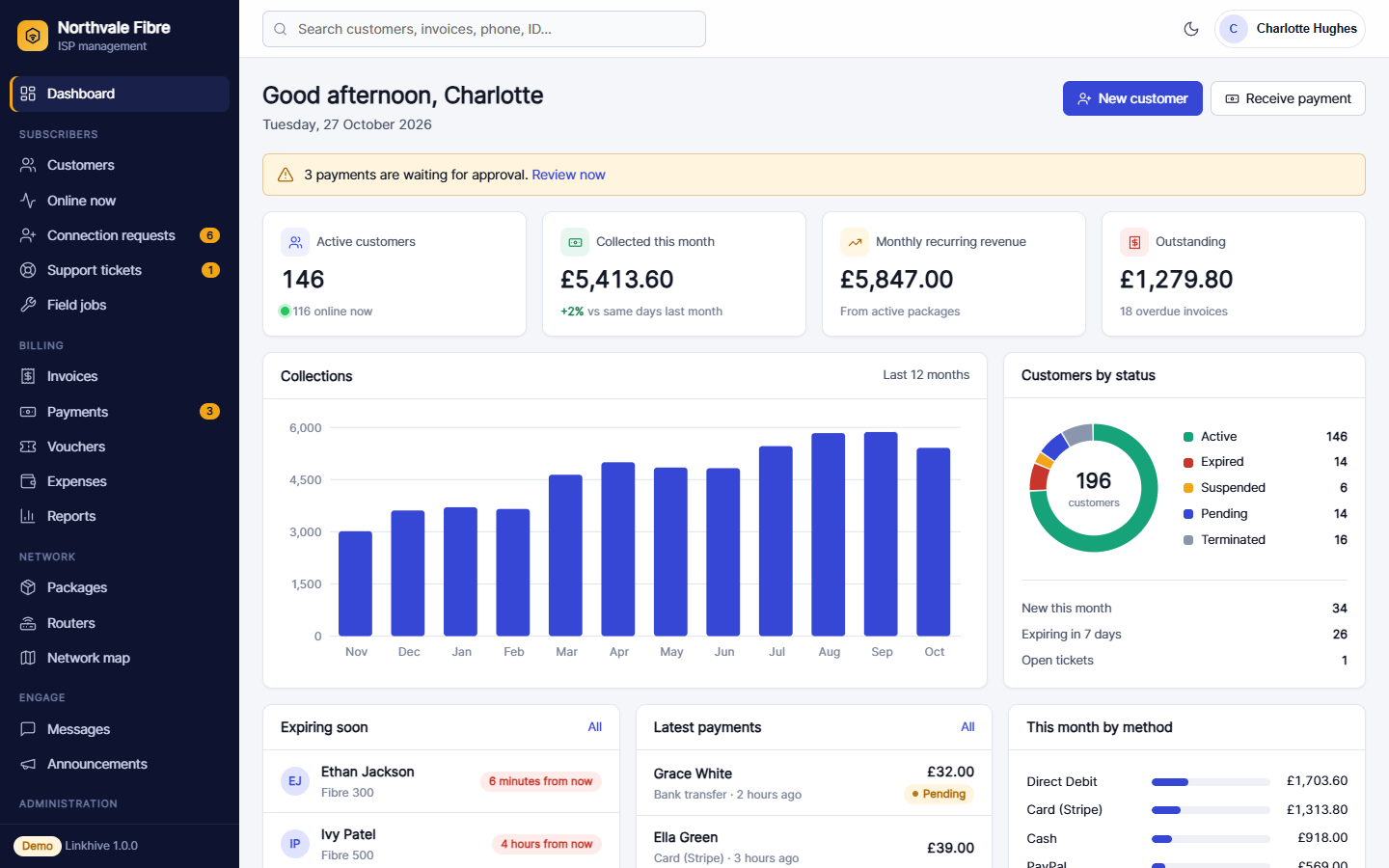Follow the Review now link
This screenshot has width=1389, height=868.
[x=568, y=175]
